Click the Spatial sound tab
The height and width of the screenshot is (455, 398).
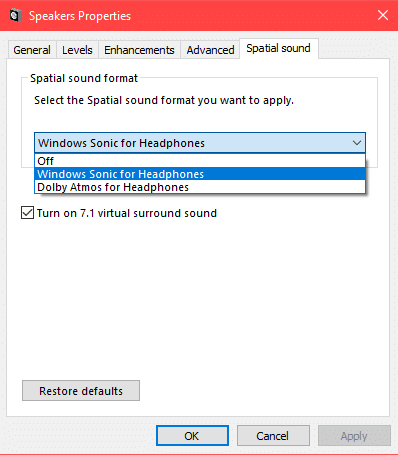tap(279, 48)
